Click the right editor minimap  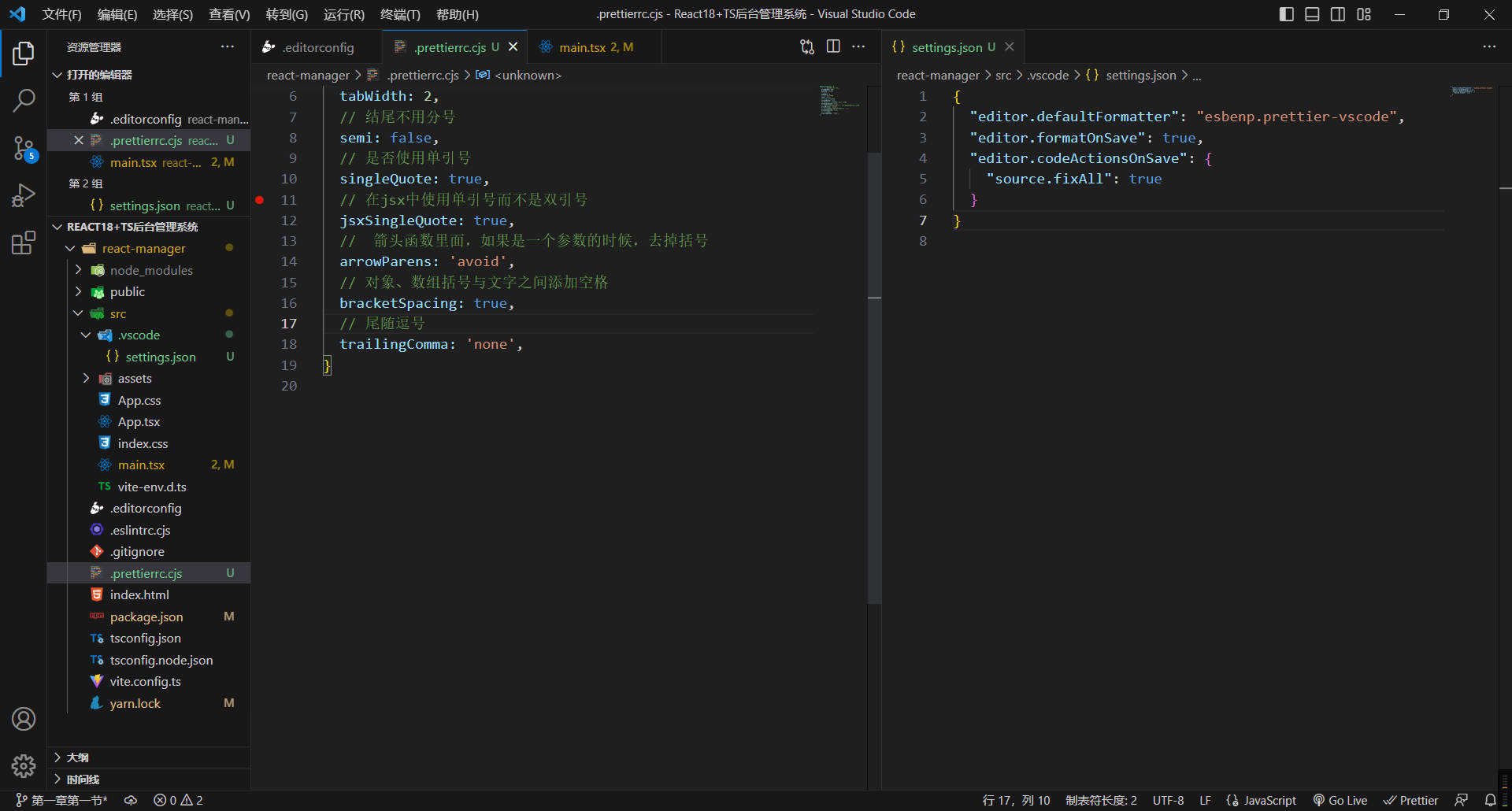pos(1471,91)
